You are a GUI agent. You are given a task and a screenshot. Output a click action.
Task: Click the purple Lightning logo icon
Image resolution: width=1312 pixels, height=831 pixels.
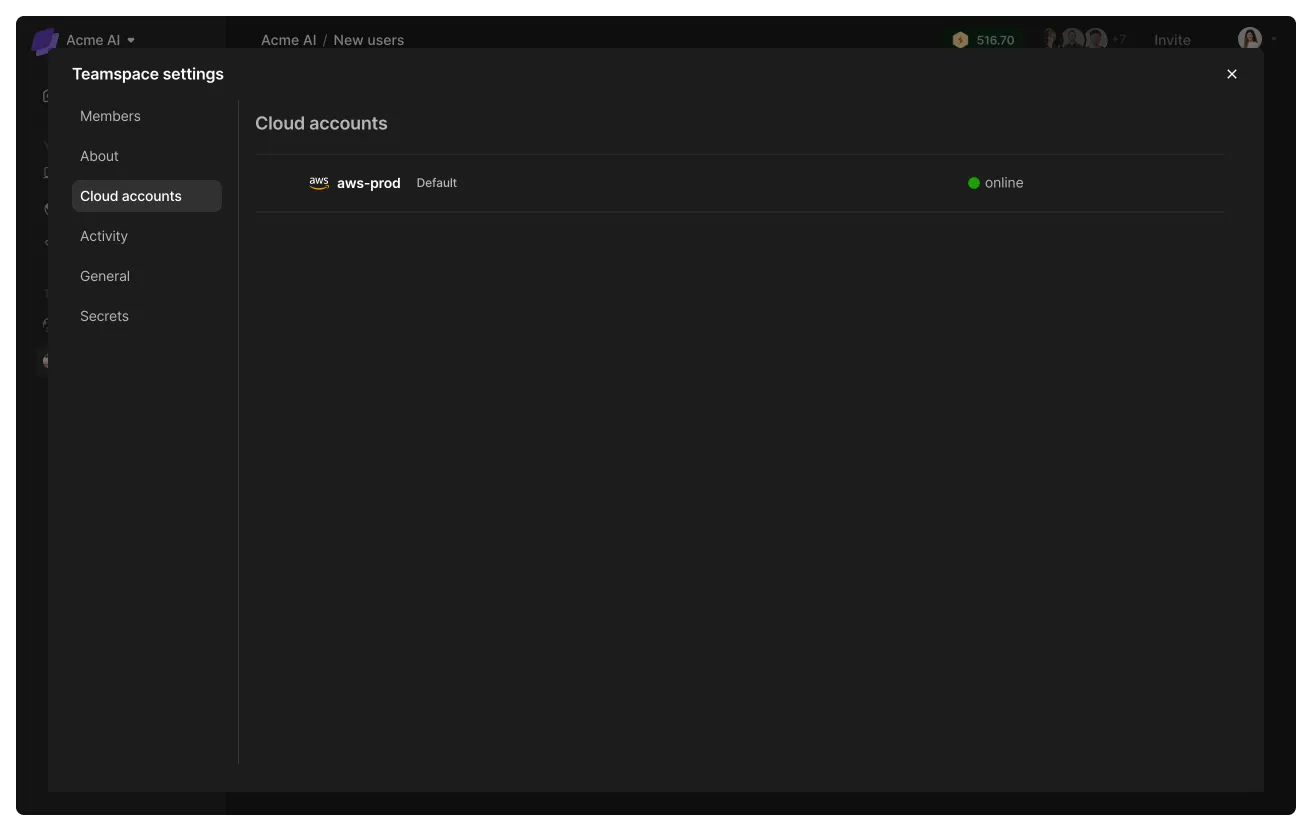click(44, 41)
